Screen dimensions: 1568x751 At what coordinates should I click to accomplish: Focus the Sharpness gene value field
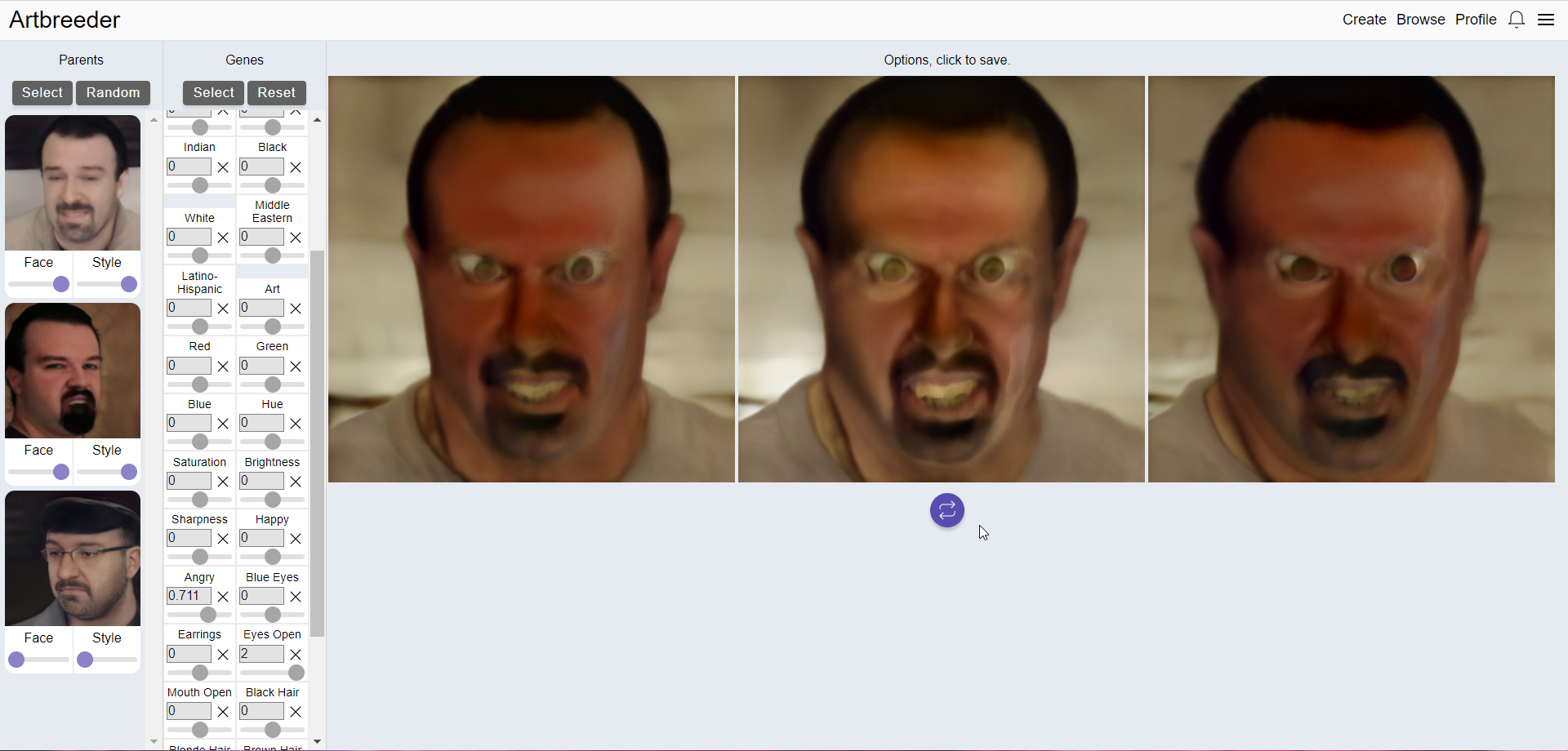[189, 538]
